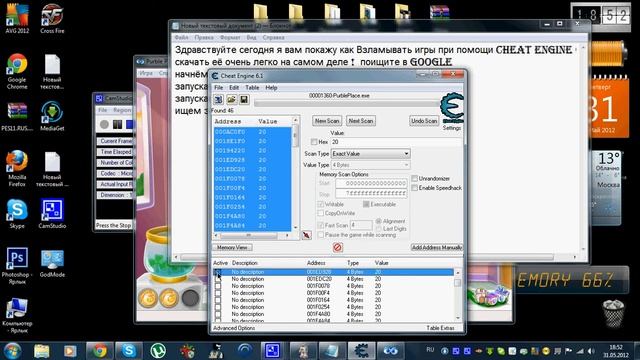
Task: Select Google Chrome desktop icon
Action: click(17, 71)
